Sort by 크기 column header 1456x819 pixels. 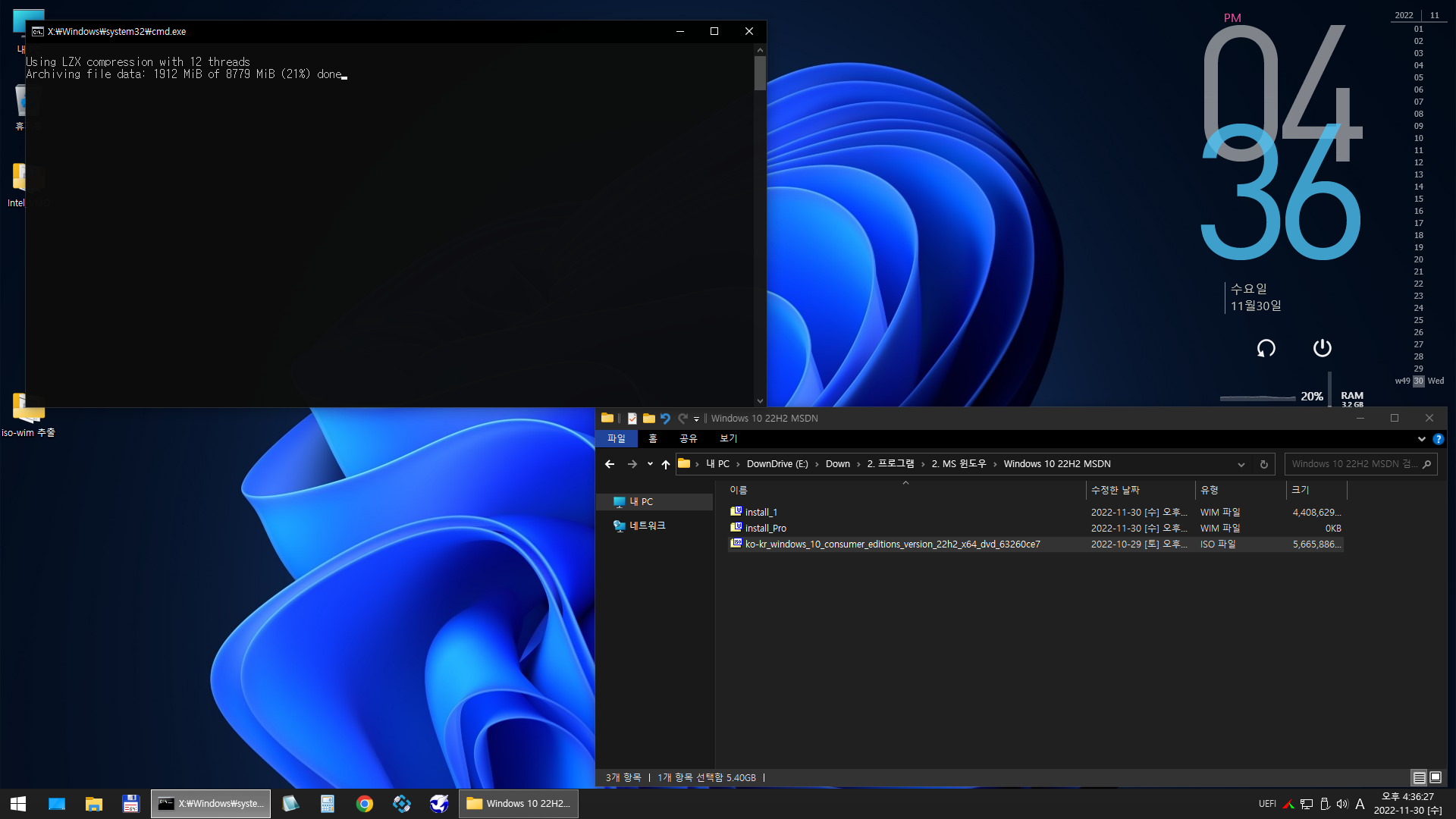[x=1316, y=490]
